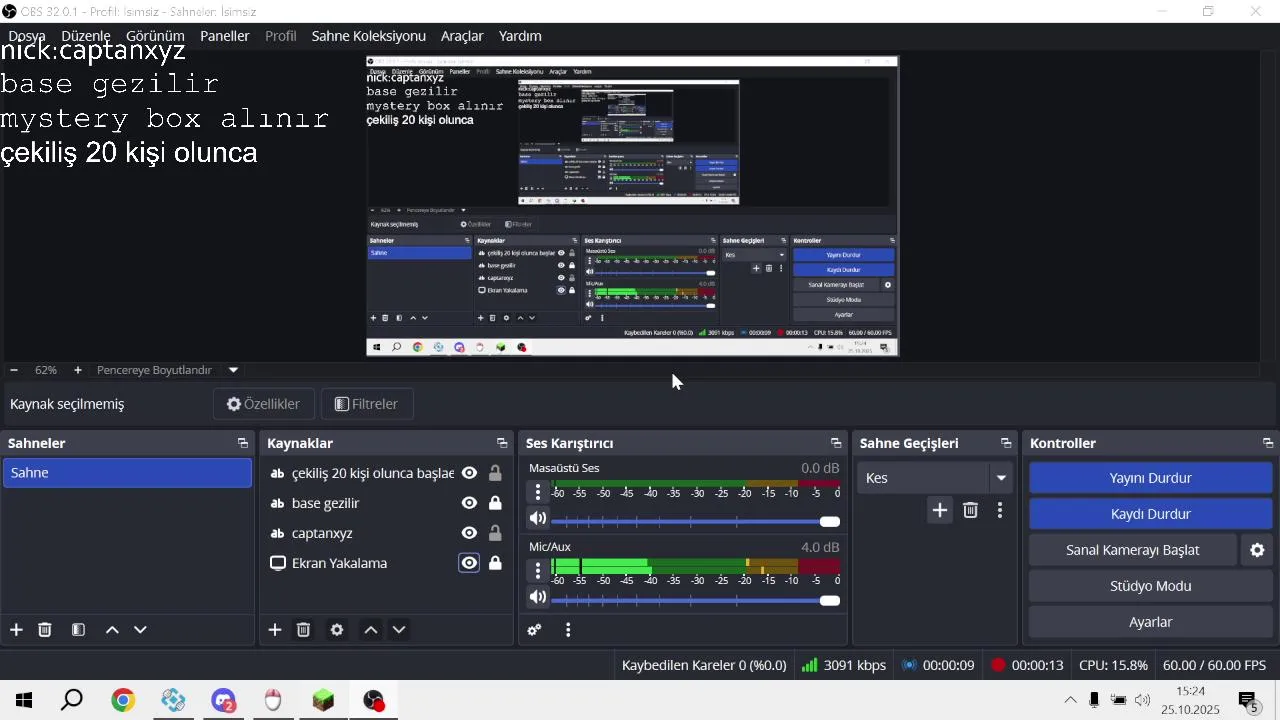
Task: Open the Kes transition dropdown
Action: click(934, 478)
